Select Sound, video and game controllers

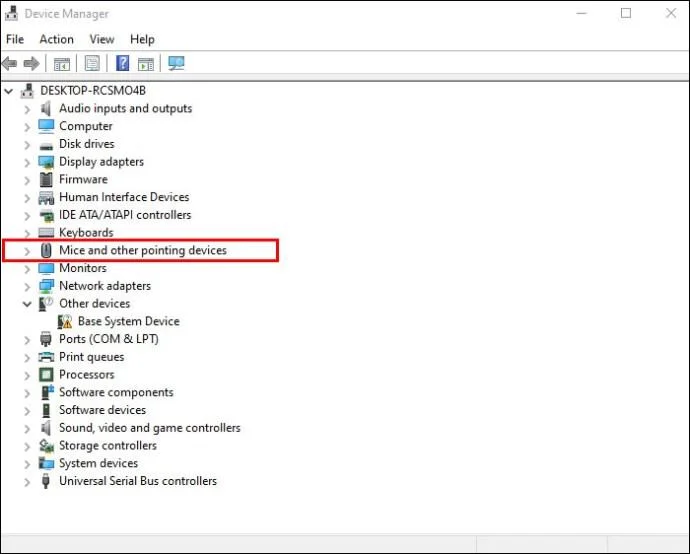pos(150,428)
